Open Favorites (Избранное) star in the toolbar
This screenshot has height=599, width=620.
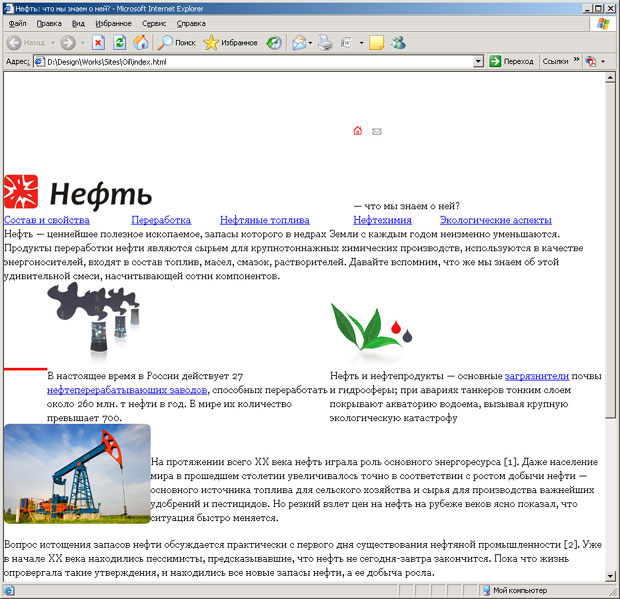[231, 43]
